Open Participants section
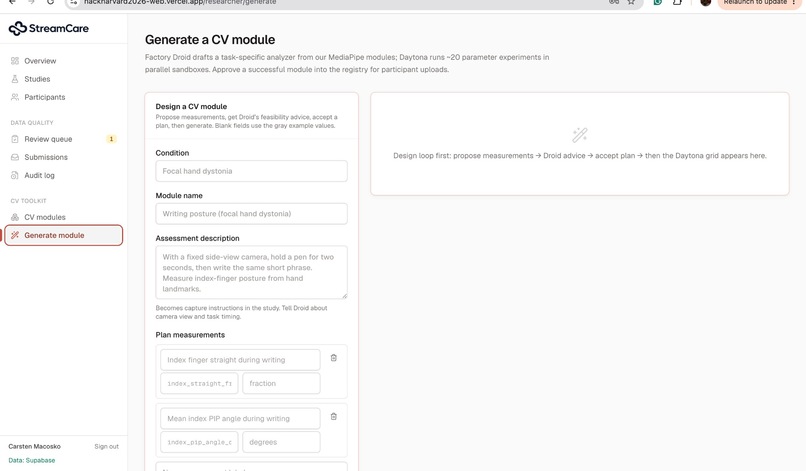The image size is (806, 471). pyautogui.click(x=45, y=97)
